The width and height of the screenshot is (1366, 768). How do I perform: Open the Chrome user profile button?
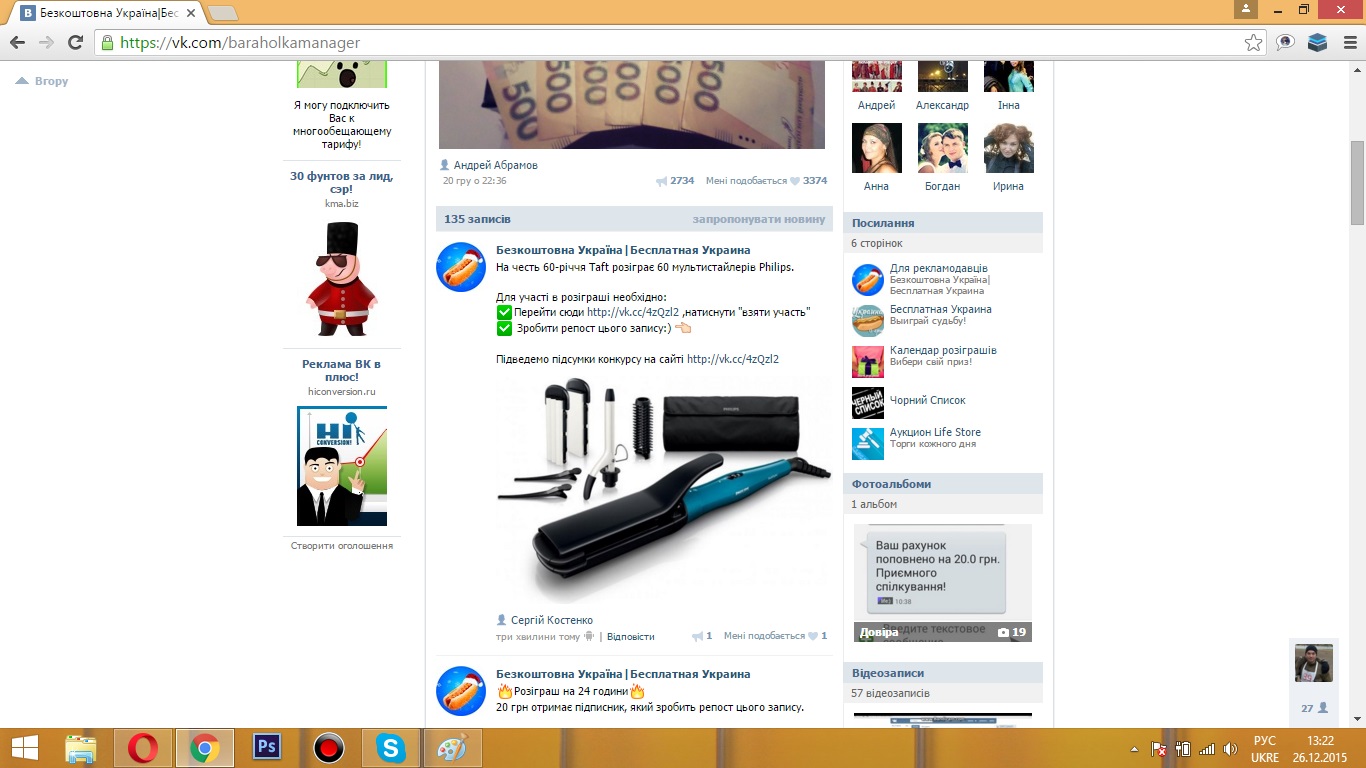[1245, 9]
